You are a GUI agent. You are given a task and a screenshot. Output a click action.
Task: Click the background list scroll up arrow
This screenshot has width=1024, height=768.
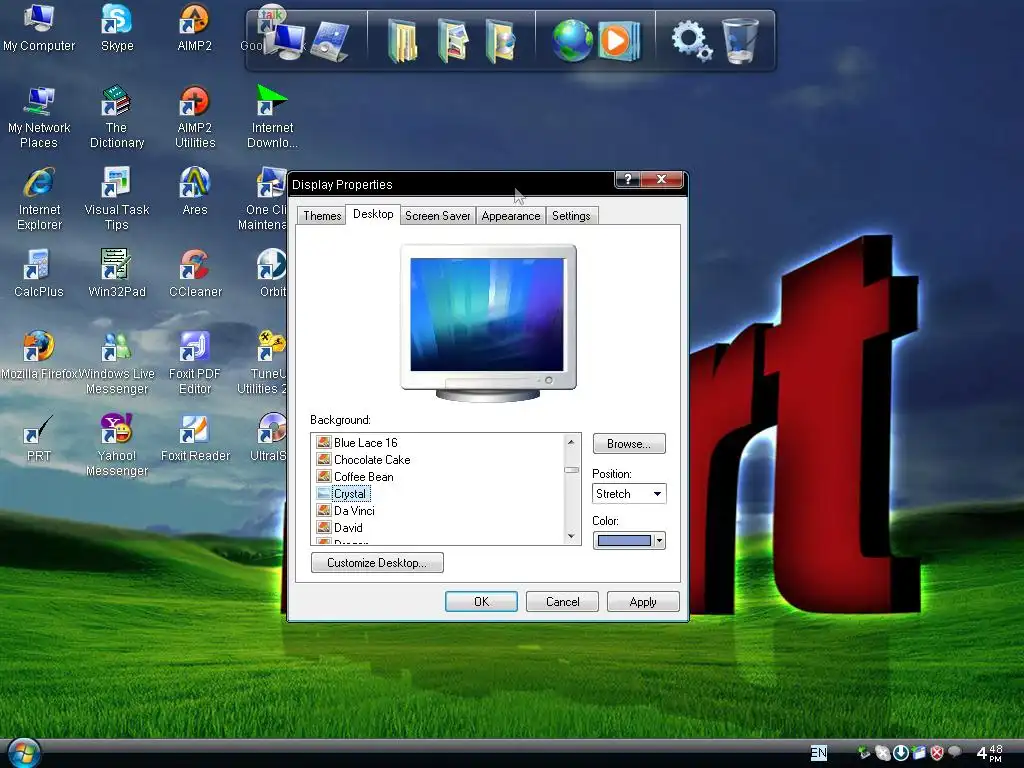(x=571, y=442)
